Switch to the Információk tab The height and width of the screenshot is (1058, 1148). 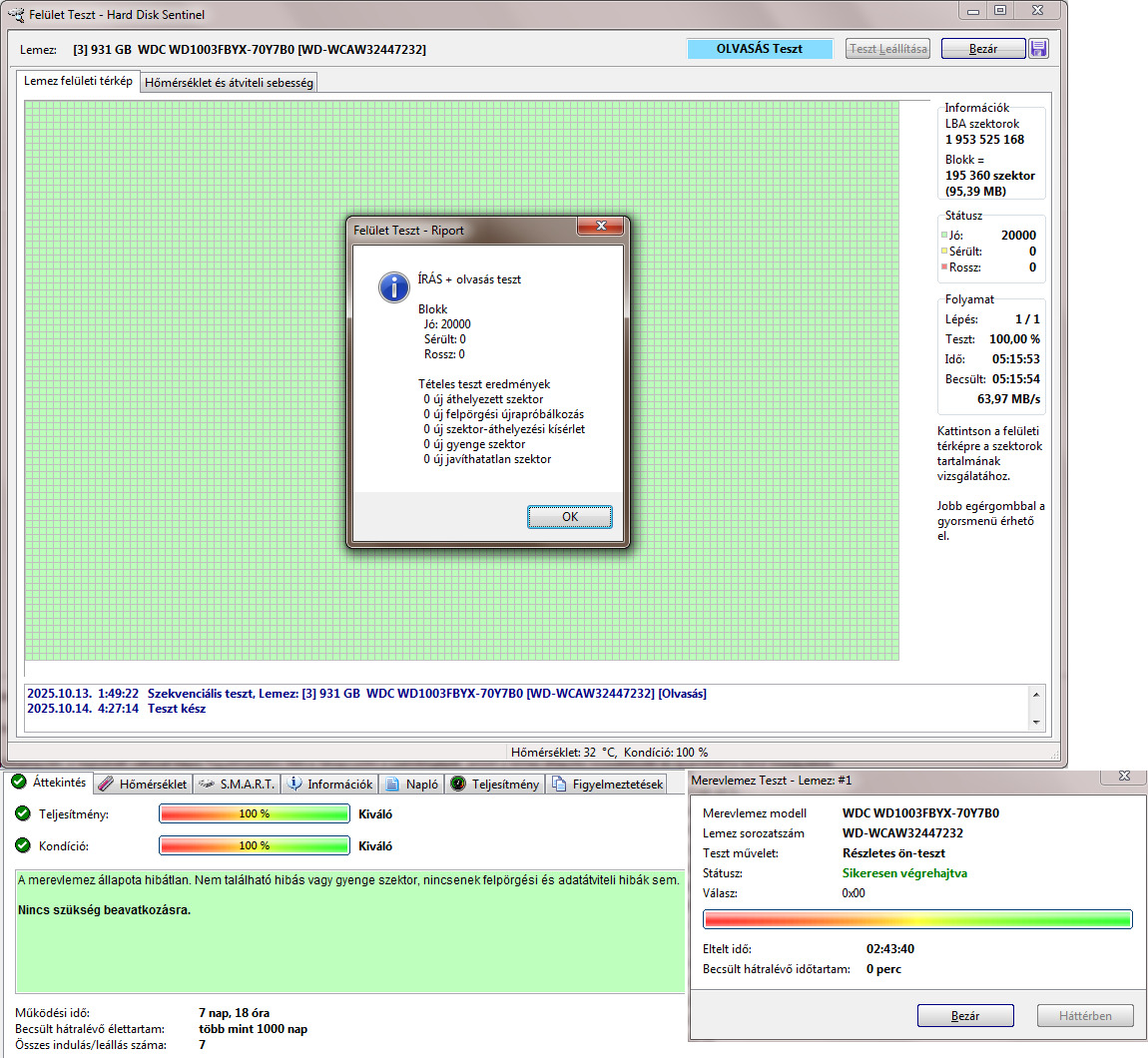[330, 785]
